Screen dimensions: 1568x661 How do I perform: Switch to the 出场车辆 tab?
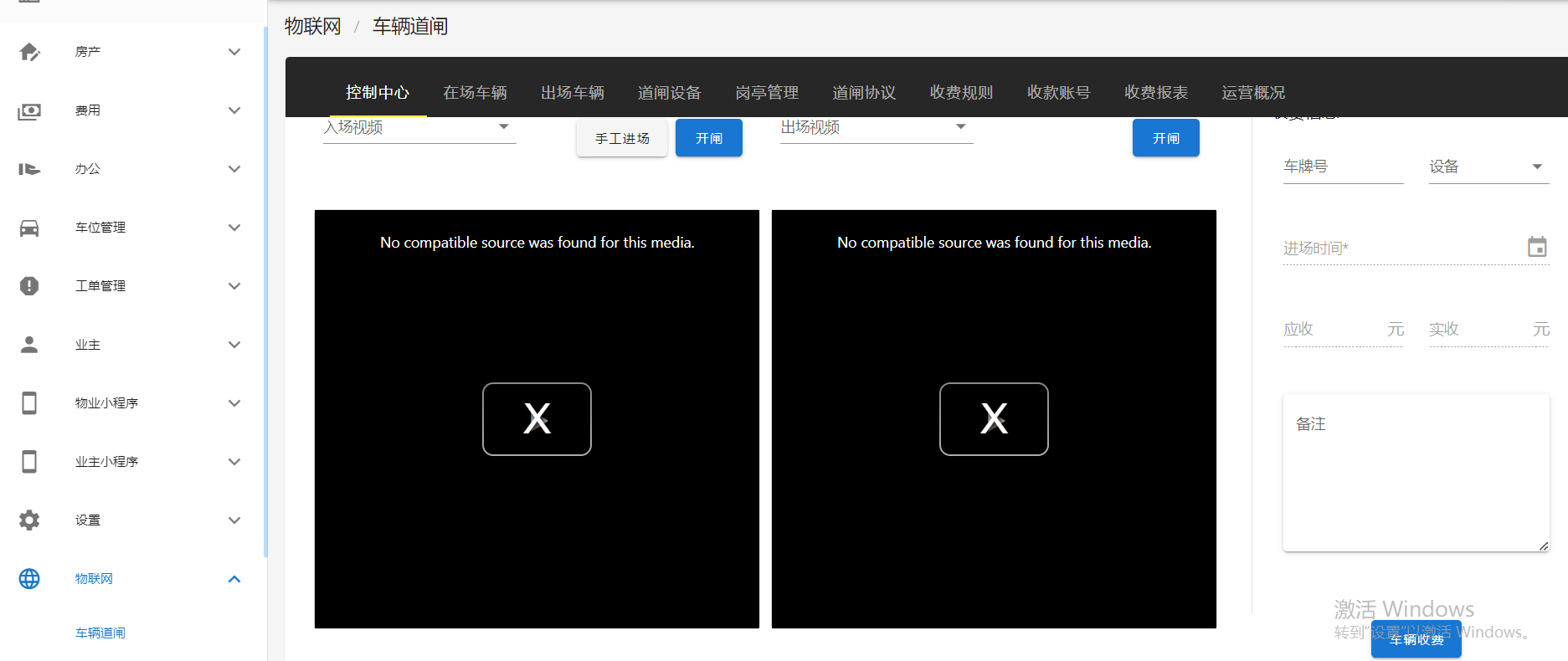573,93
